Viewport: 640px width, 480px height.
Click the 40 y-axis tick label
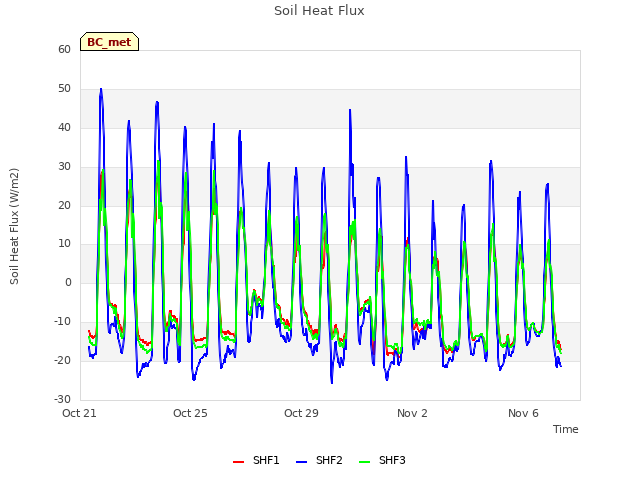64,127
